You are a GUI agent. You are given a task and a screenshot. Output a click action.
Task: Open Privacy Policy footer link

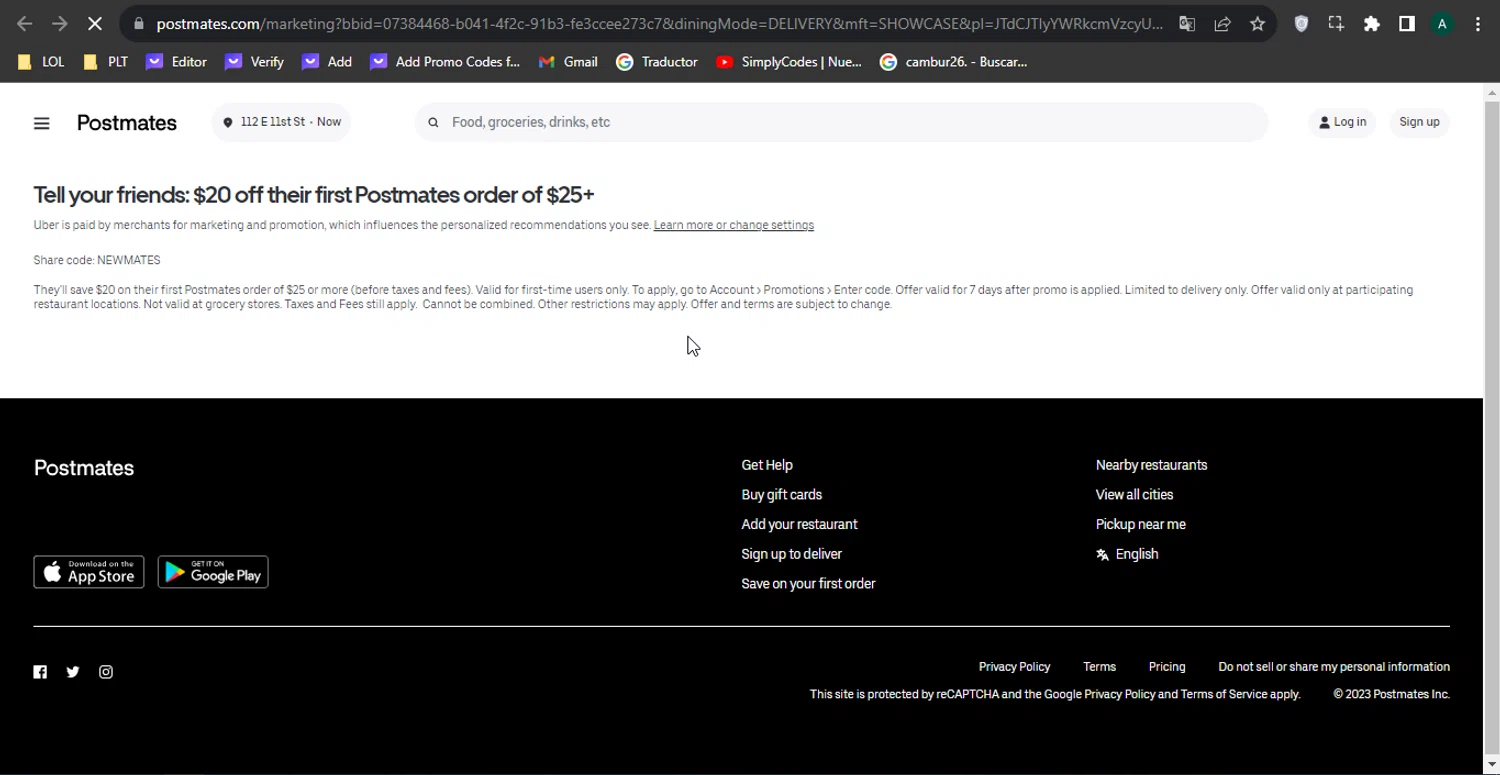(1014, 667)
